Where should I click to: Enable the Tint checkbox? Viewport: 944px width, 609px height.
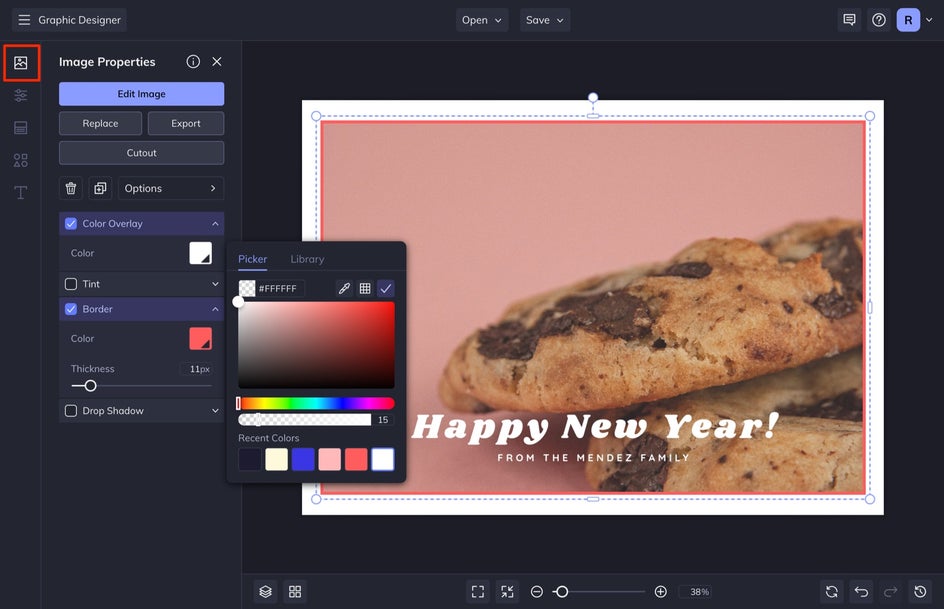71,283
